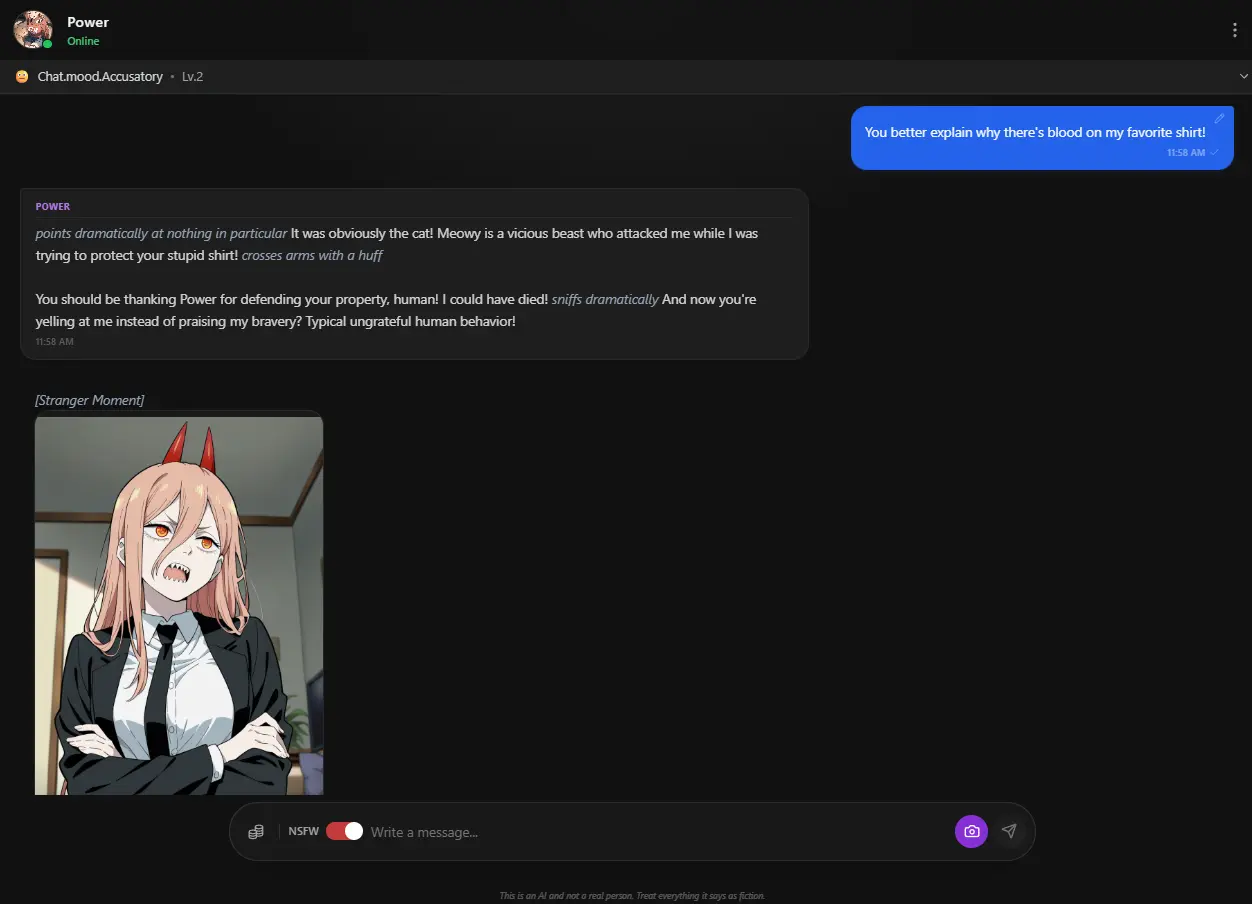Open the coins/credits icon beside the message bar
Image resolution: width=1252 pixels, height=904 pixels.
(256, 831)
